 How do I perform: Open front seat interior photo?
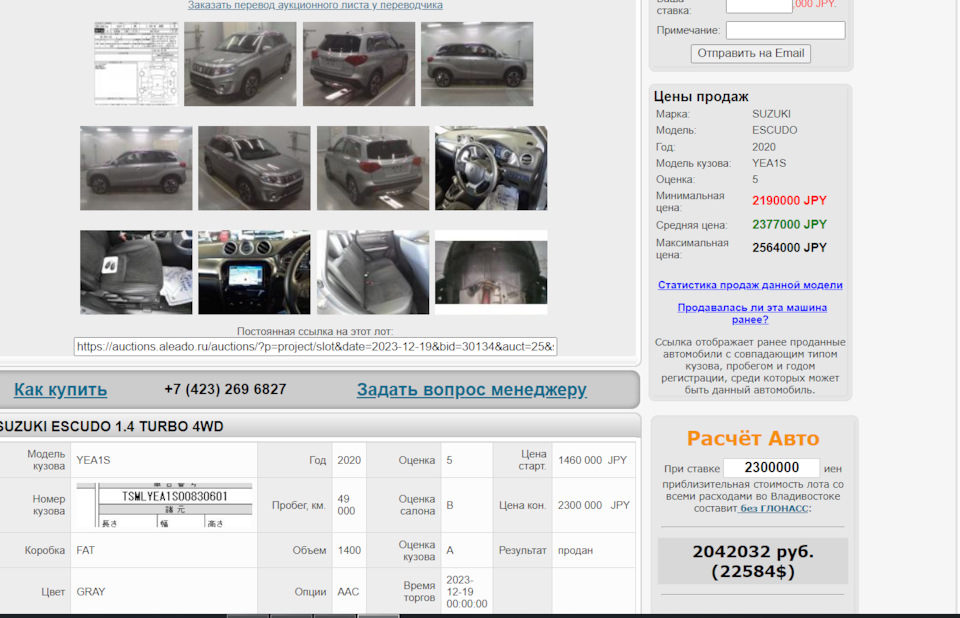click(136, 273)
